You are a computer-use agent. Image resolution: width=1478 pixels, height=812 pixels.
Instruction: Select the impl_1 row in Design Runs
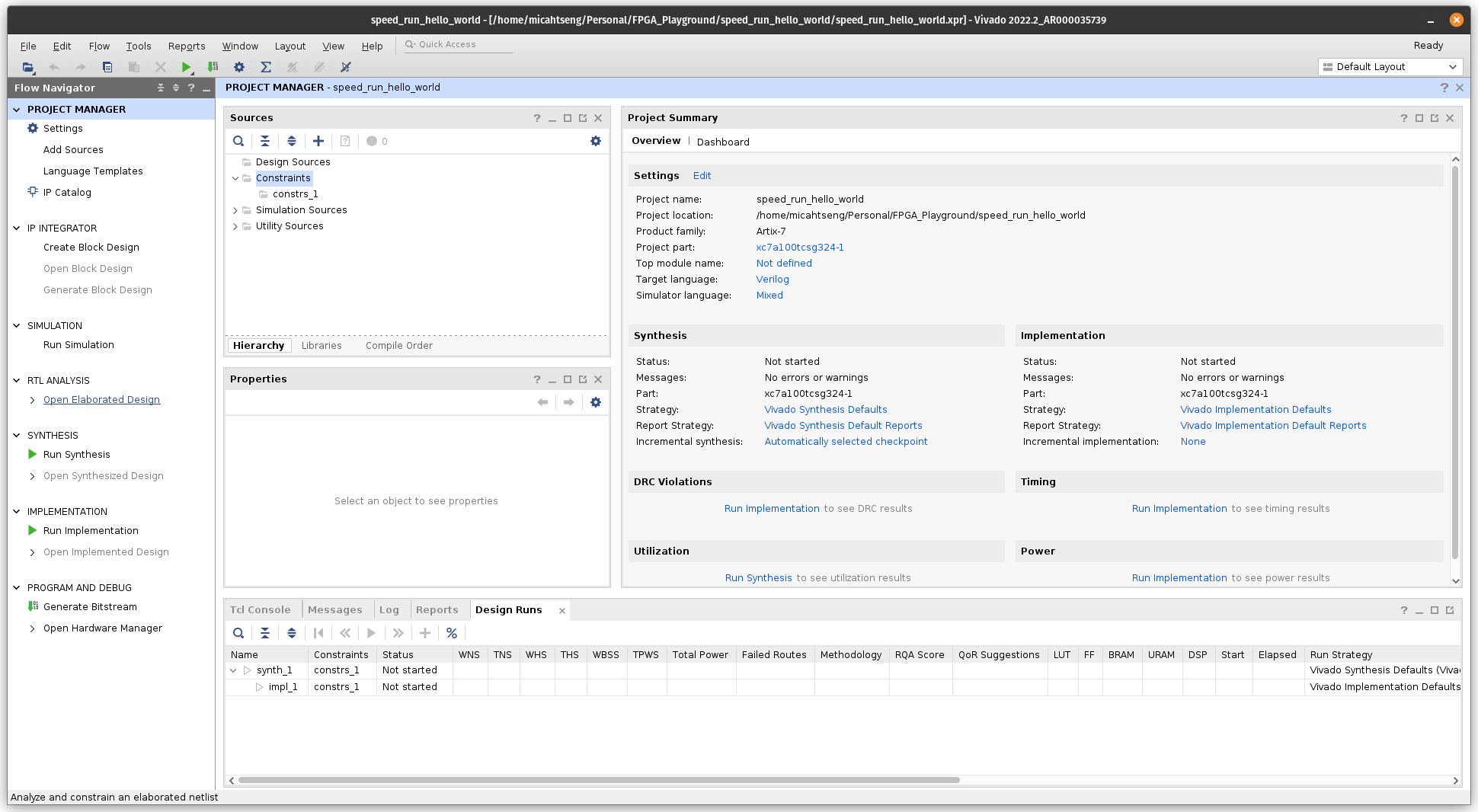click(843, 687)
